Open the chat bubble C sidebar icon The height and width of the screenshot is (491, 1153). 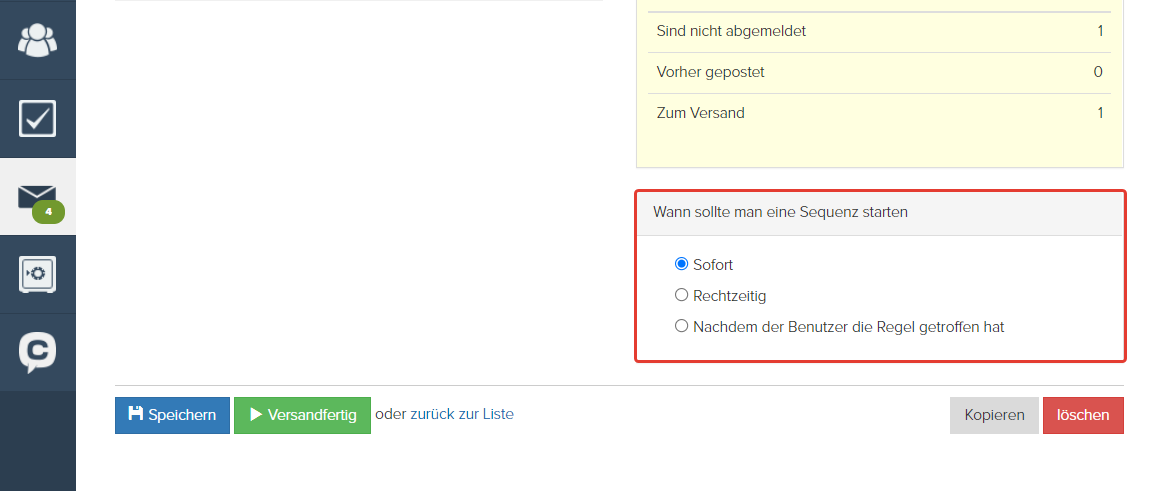pos(38,353)
